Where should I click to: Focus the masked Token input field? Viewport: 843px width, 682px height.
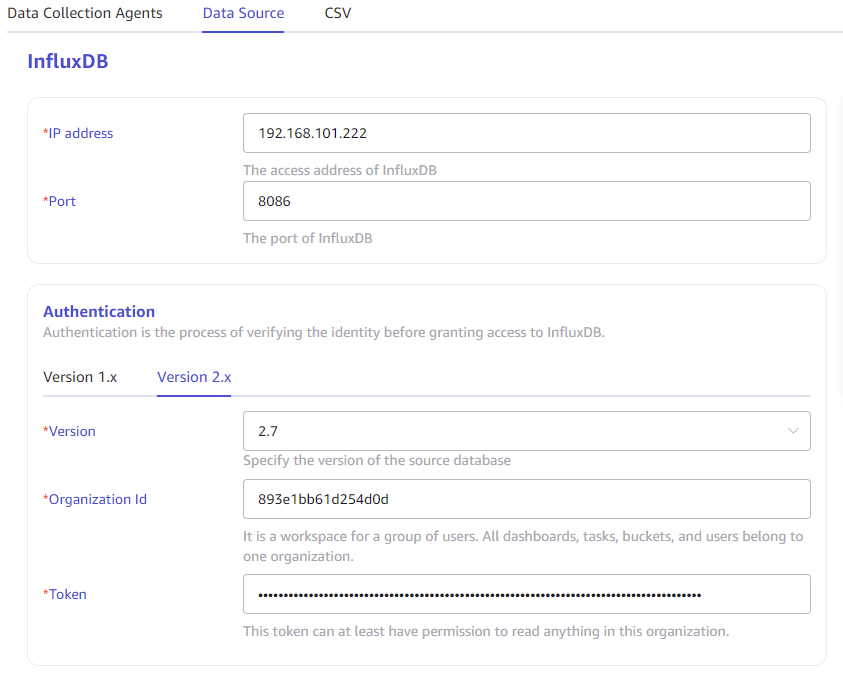tap(527, 594)
